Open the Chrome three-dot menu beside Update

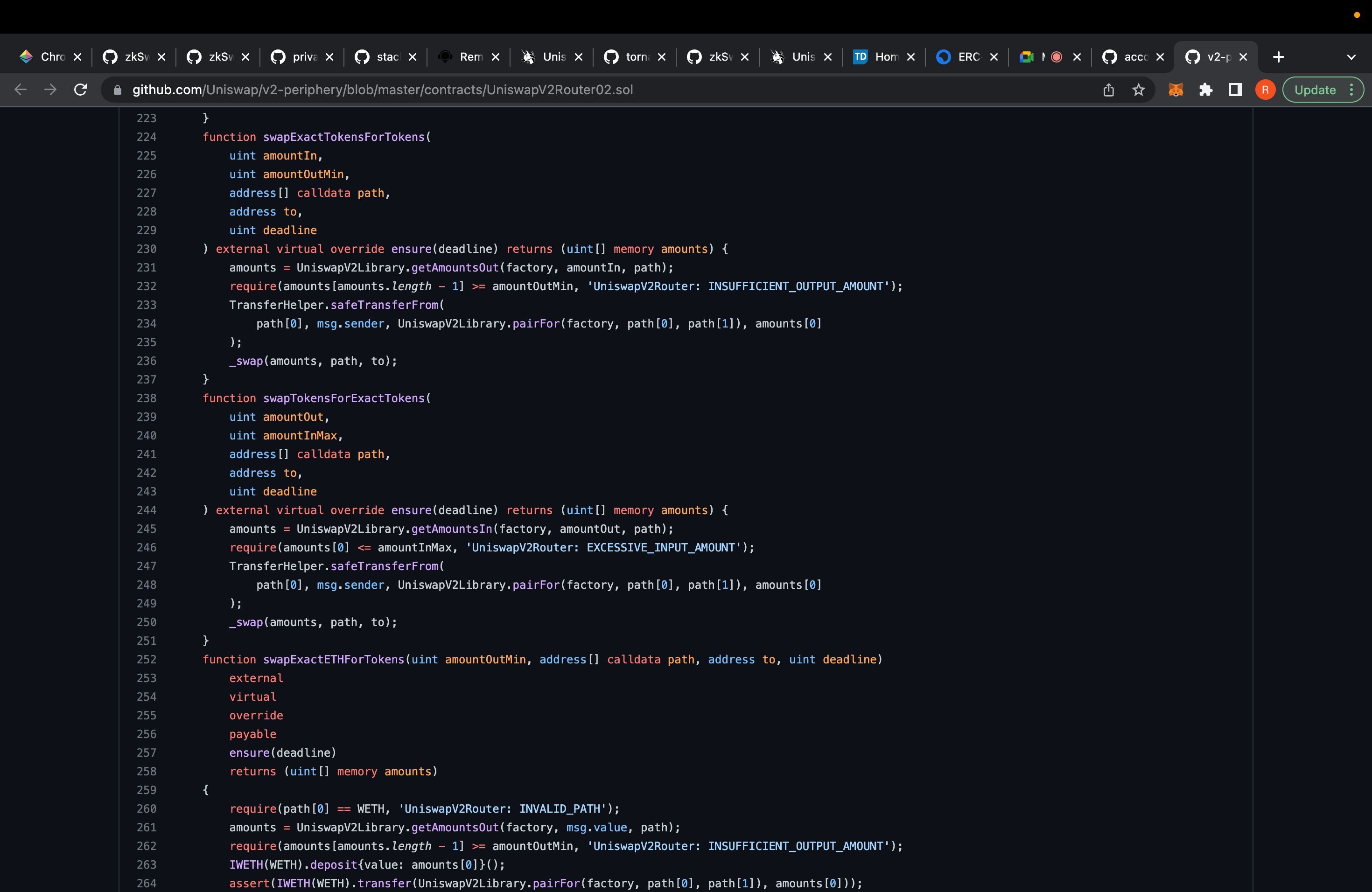click(1352, 90)
